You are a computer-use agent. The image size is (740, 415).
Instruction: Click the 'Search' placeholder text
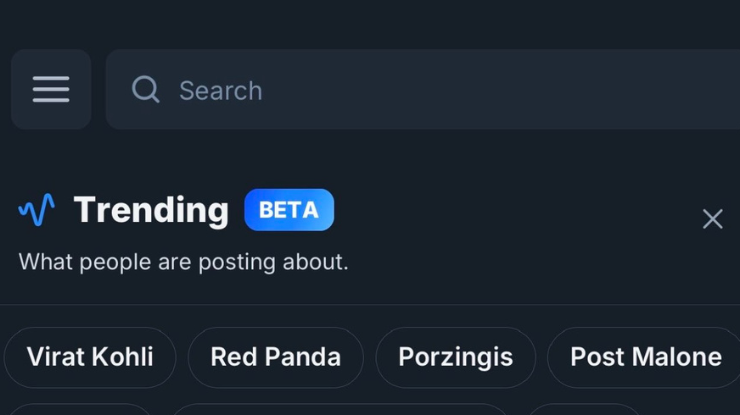click(220, 91)
